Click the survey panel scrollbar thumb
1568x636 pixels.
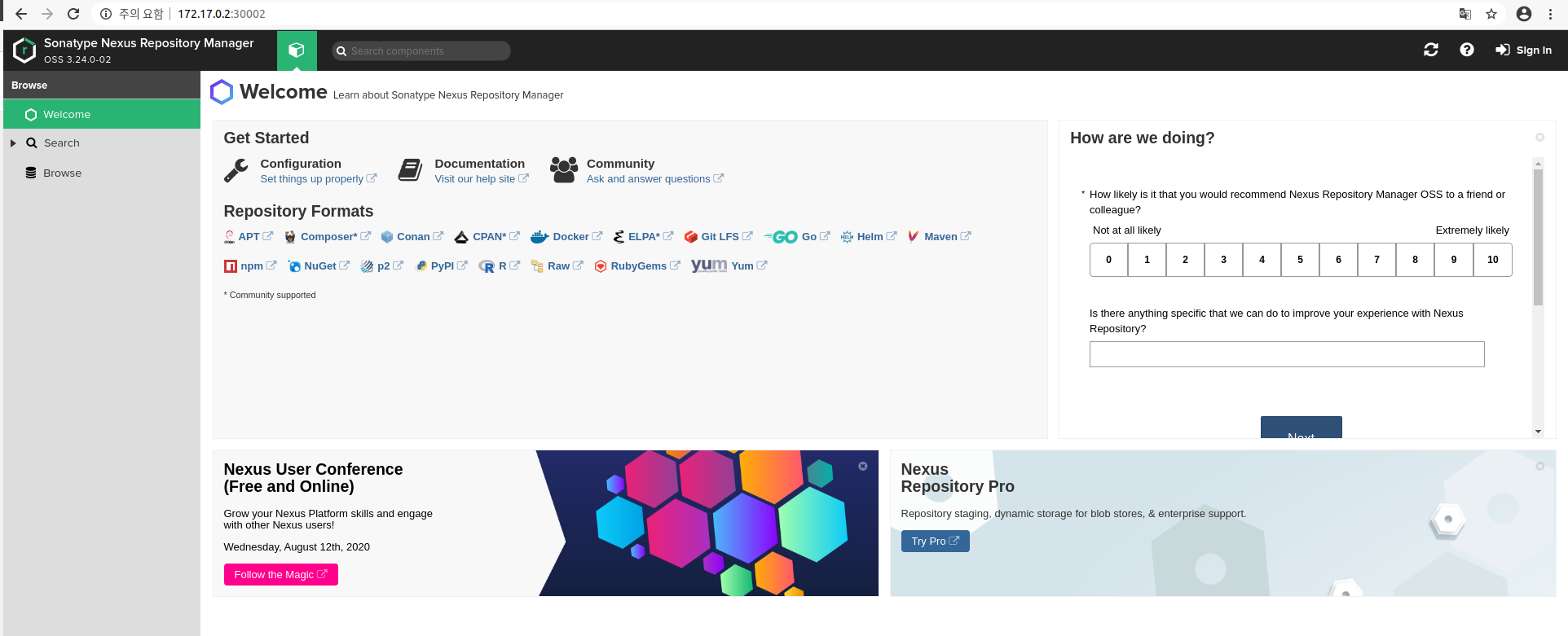click(x=1538, y=237)
